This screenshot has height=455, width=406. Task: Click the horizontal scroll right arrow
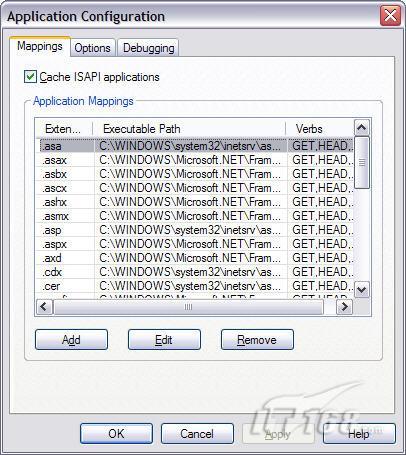point(344,306)
